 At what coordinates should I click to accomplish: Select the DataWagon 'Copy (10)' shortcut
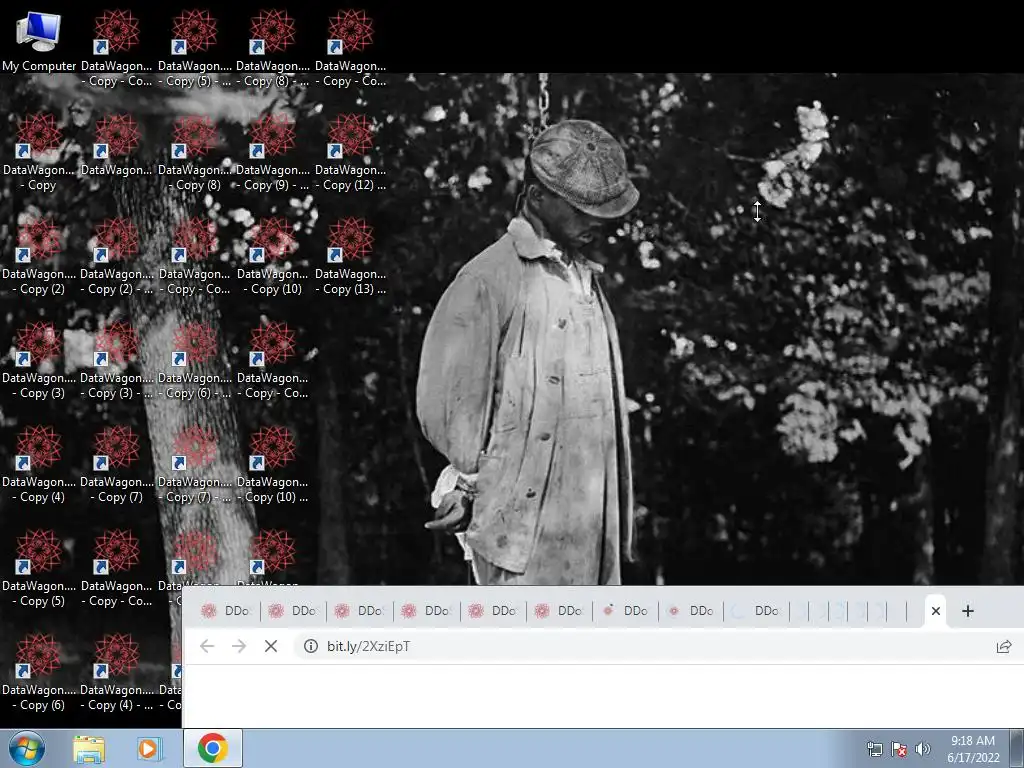pos(272,257)
